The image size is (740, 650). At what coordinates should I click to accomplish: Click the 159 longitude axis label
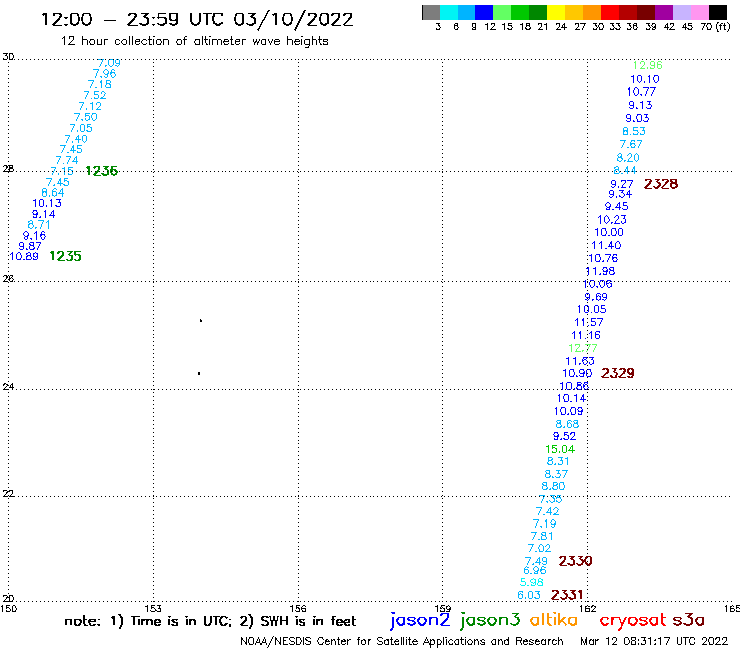pyautogui.click(x=443, y=608)
